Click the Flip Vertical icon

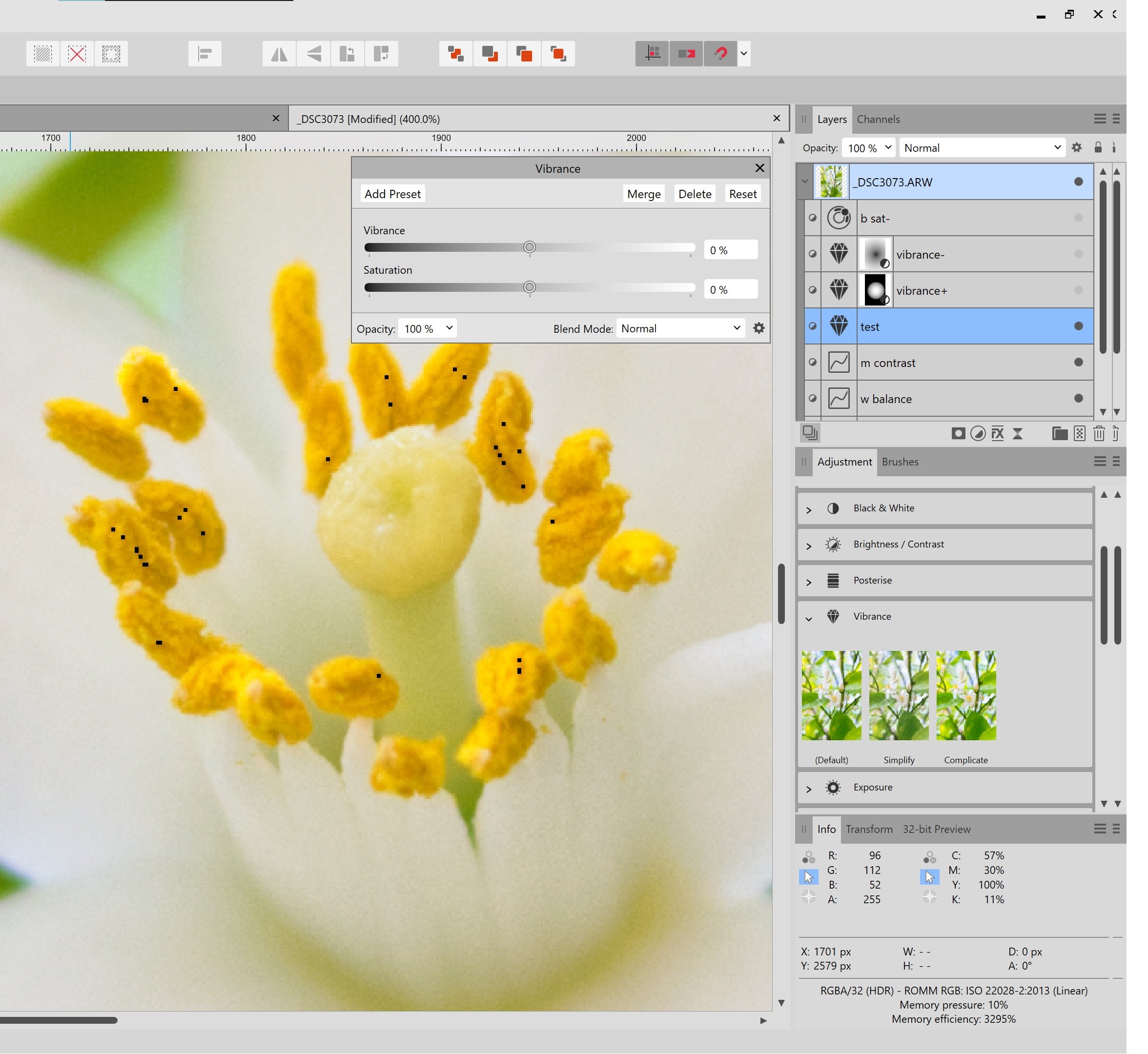(x=313, y=54)
